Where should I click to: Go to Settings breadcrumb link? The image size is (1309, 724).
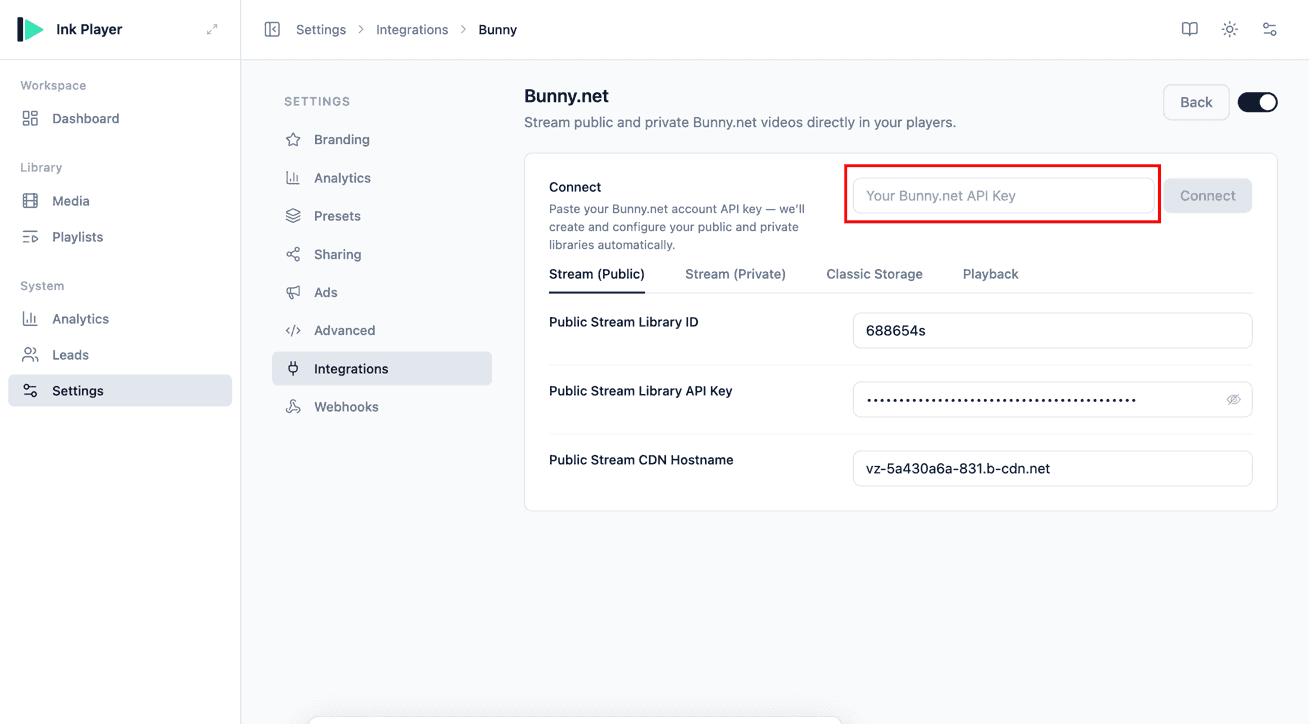pyautogui.click(x=321, y=30)
